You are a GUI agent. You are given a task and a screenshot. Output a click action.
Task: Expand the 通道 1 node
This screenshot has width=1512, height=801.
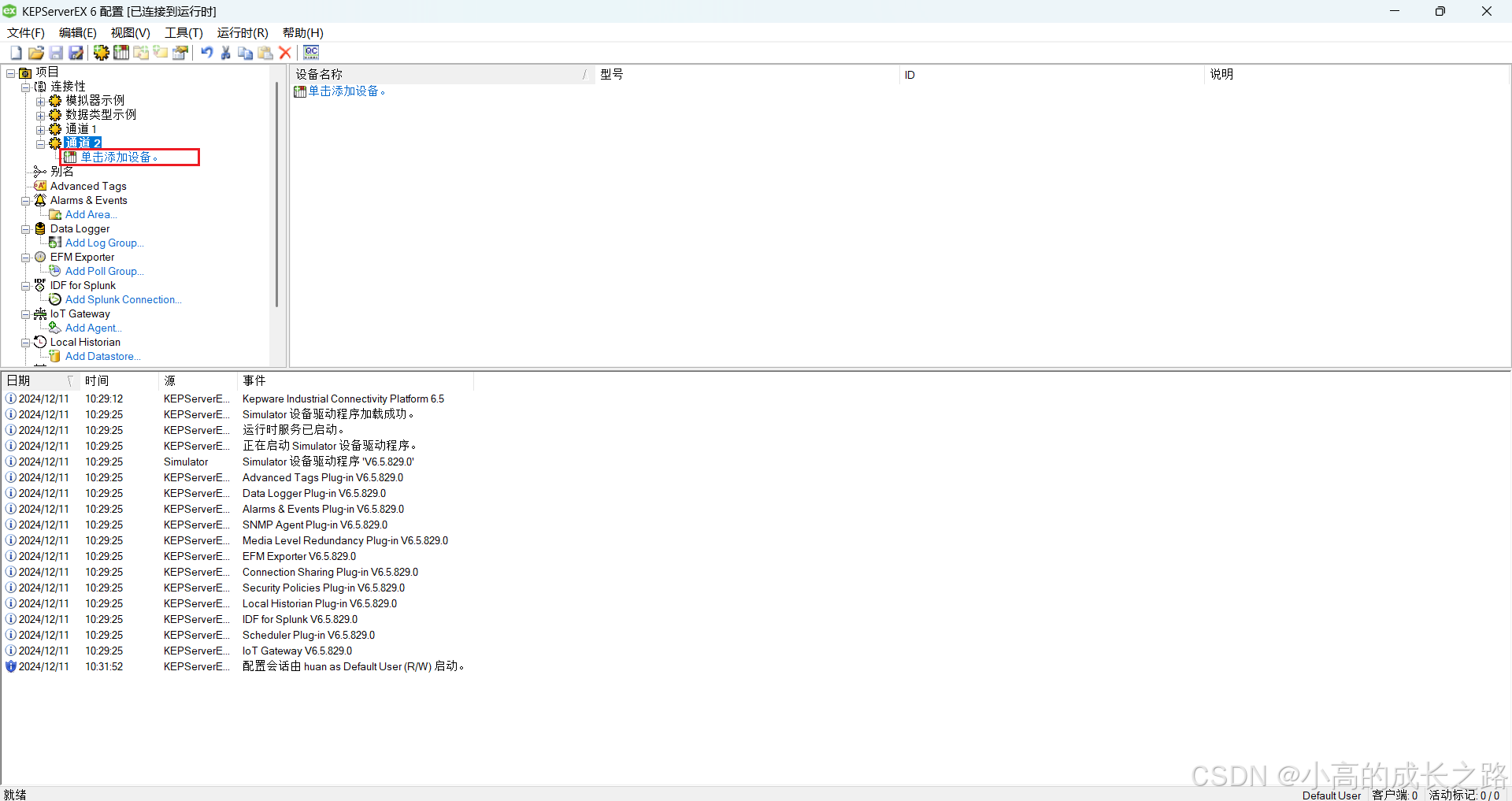(40, 130)
